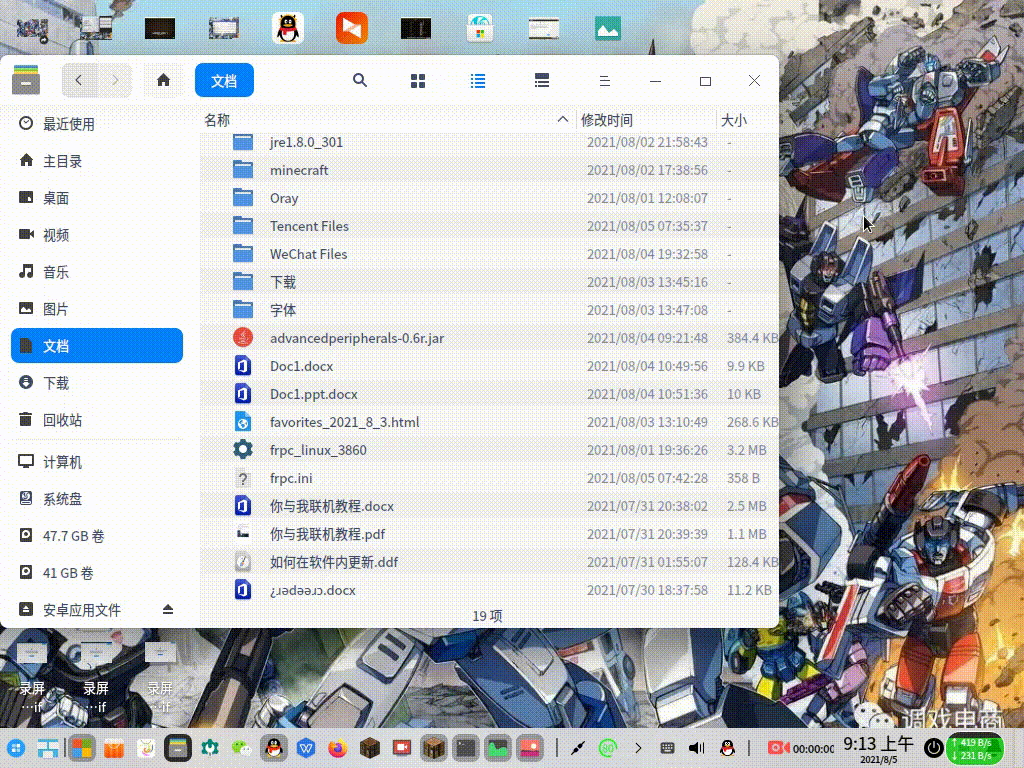This screenshot has width=1024, height=768.
Task: Open 最近使用 in the sidebar
Action: coord(68,124)
